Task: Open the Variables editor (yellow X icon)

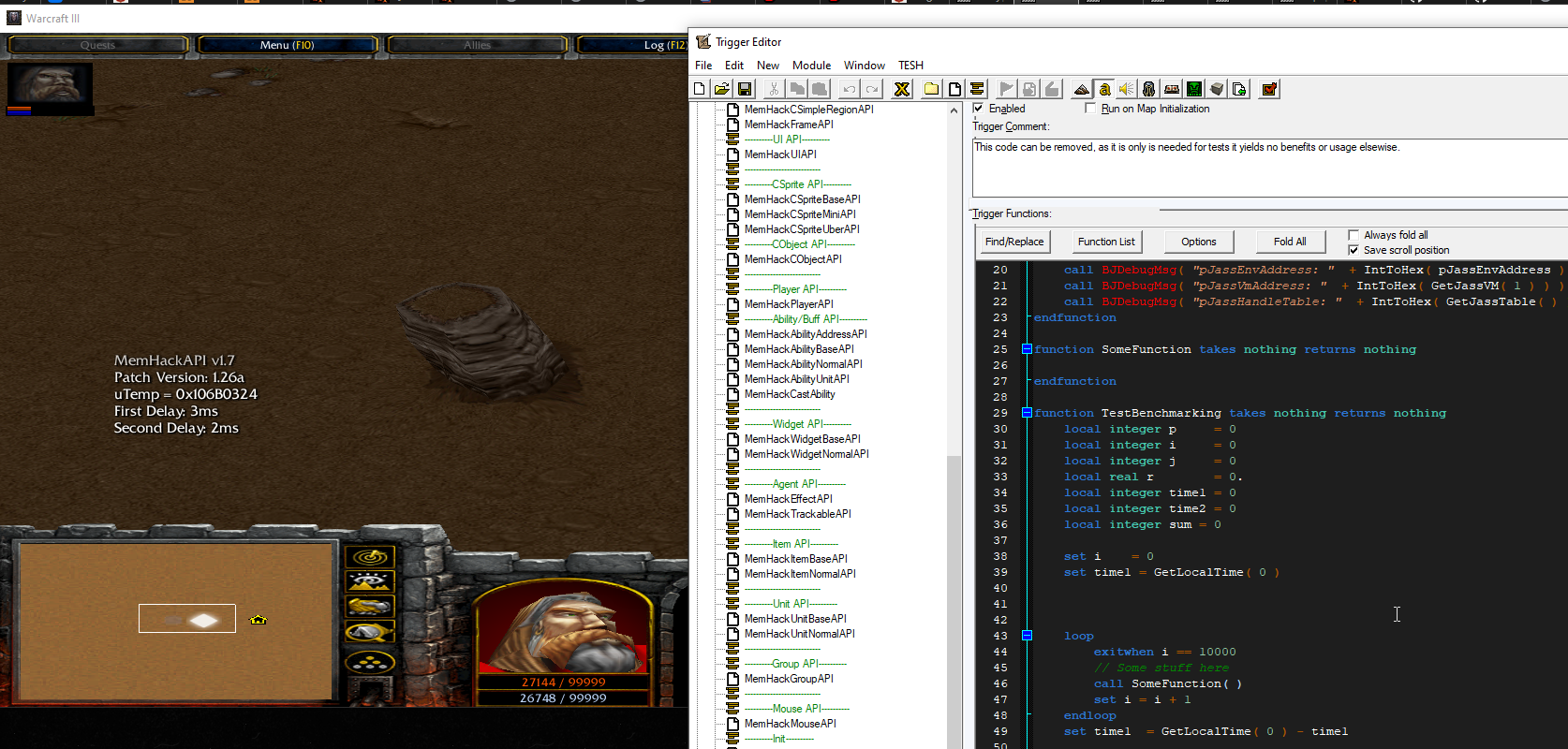Action: tap(902, 89)
